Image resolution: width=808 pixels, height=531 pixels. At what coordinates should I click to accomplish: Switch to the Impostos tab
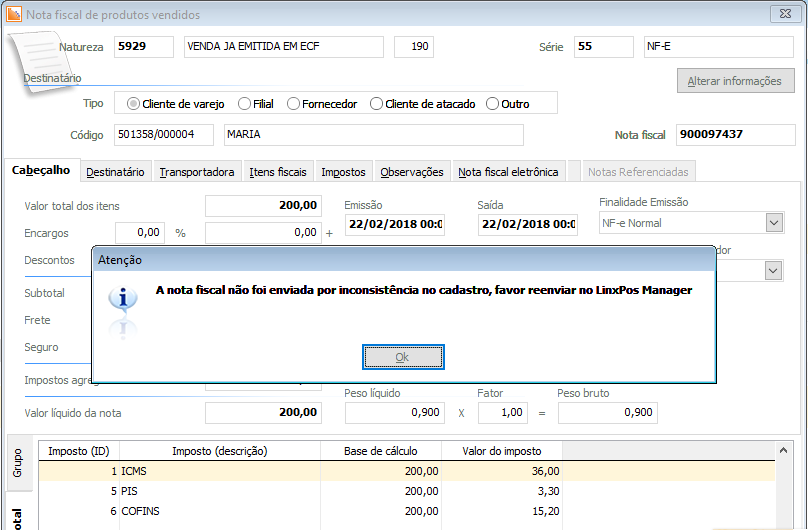point(343,172)
